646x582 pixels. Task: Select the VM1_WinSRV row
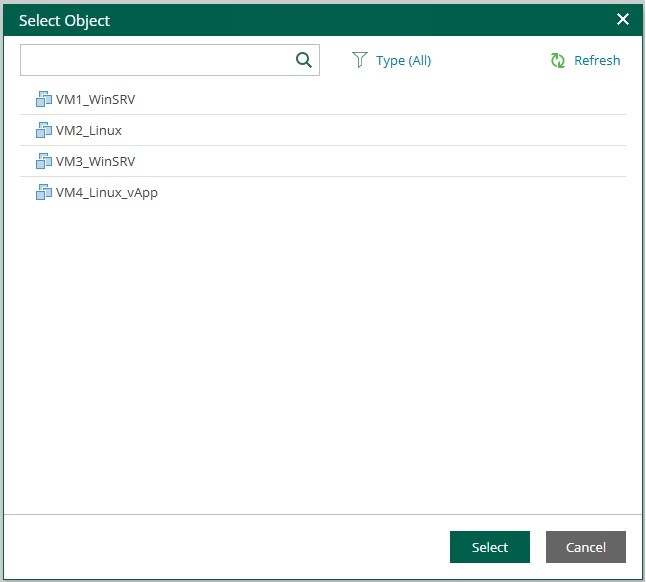[x=323, y=99]
